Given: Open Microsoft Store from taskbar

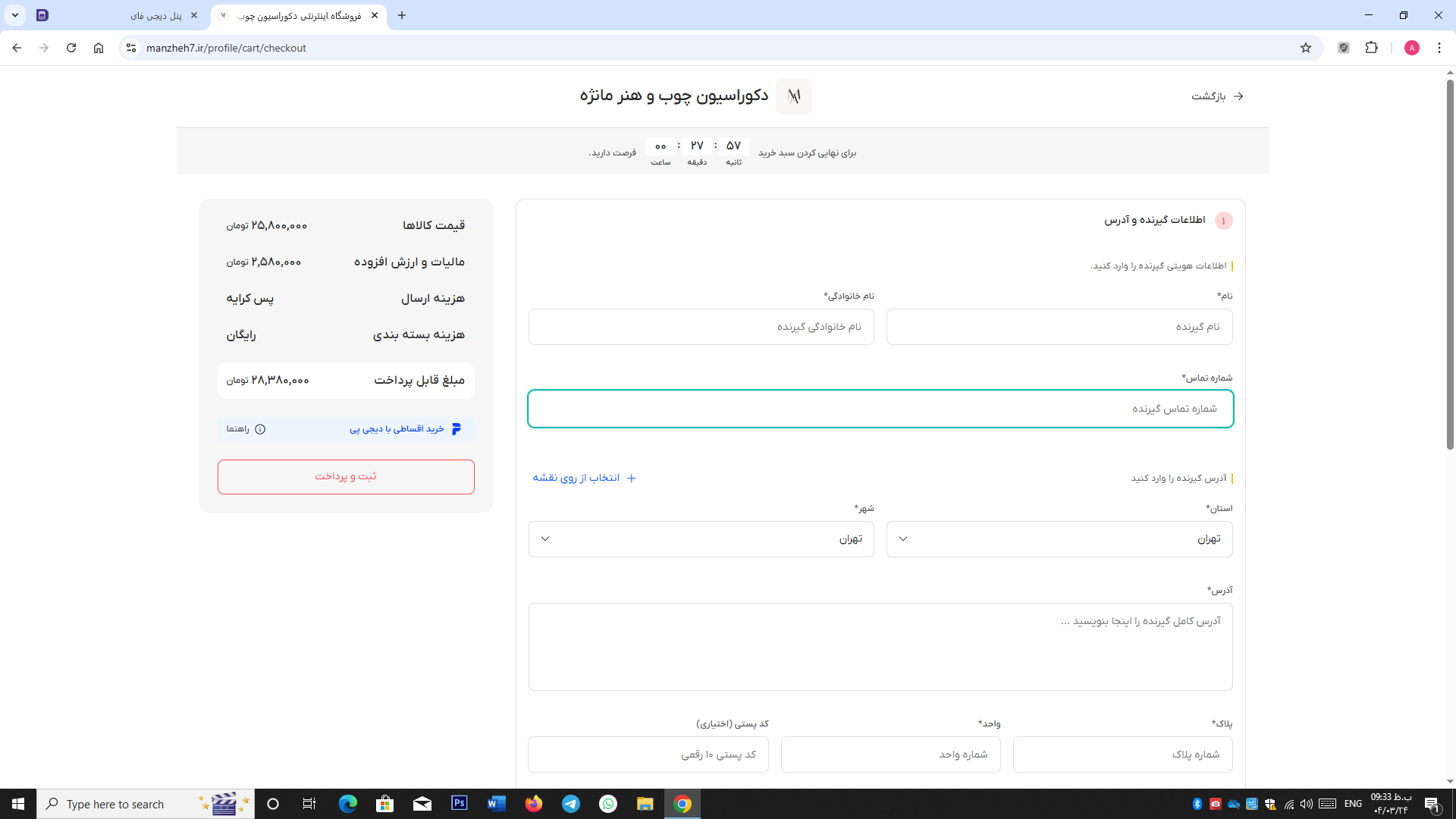Looking at the screenshot, I should tap(385, 804).
